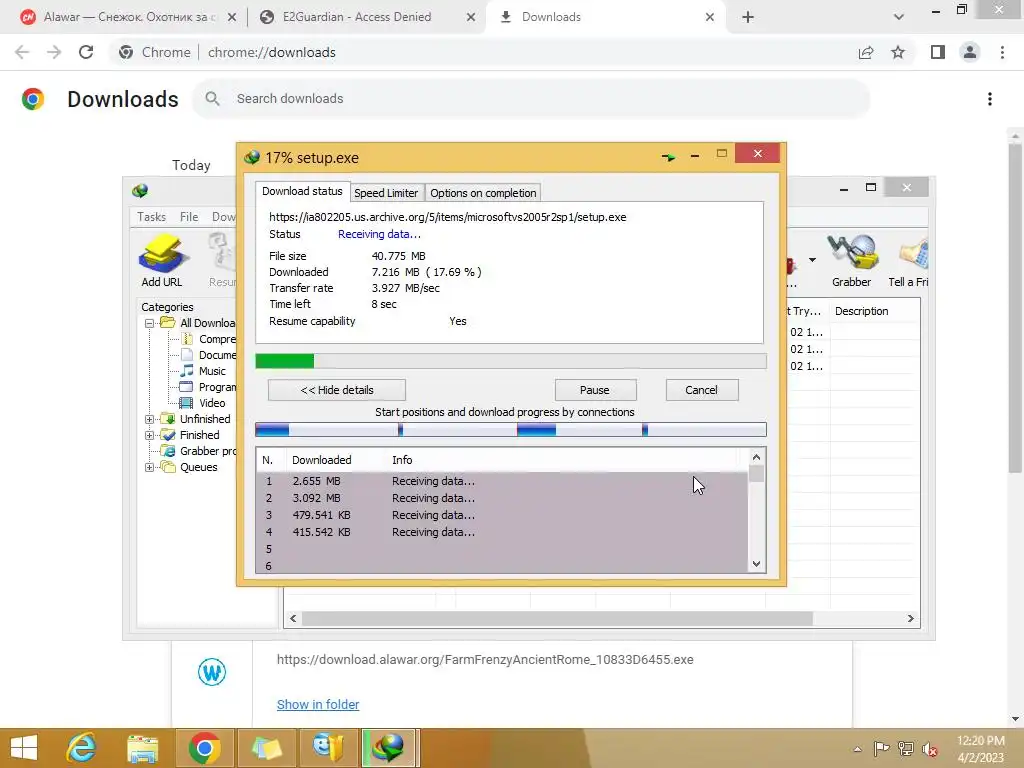Click the Search downloads field
The height and width of the screenshot is (768, 1024).
531,99
